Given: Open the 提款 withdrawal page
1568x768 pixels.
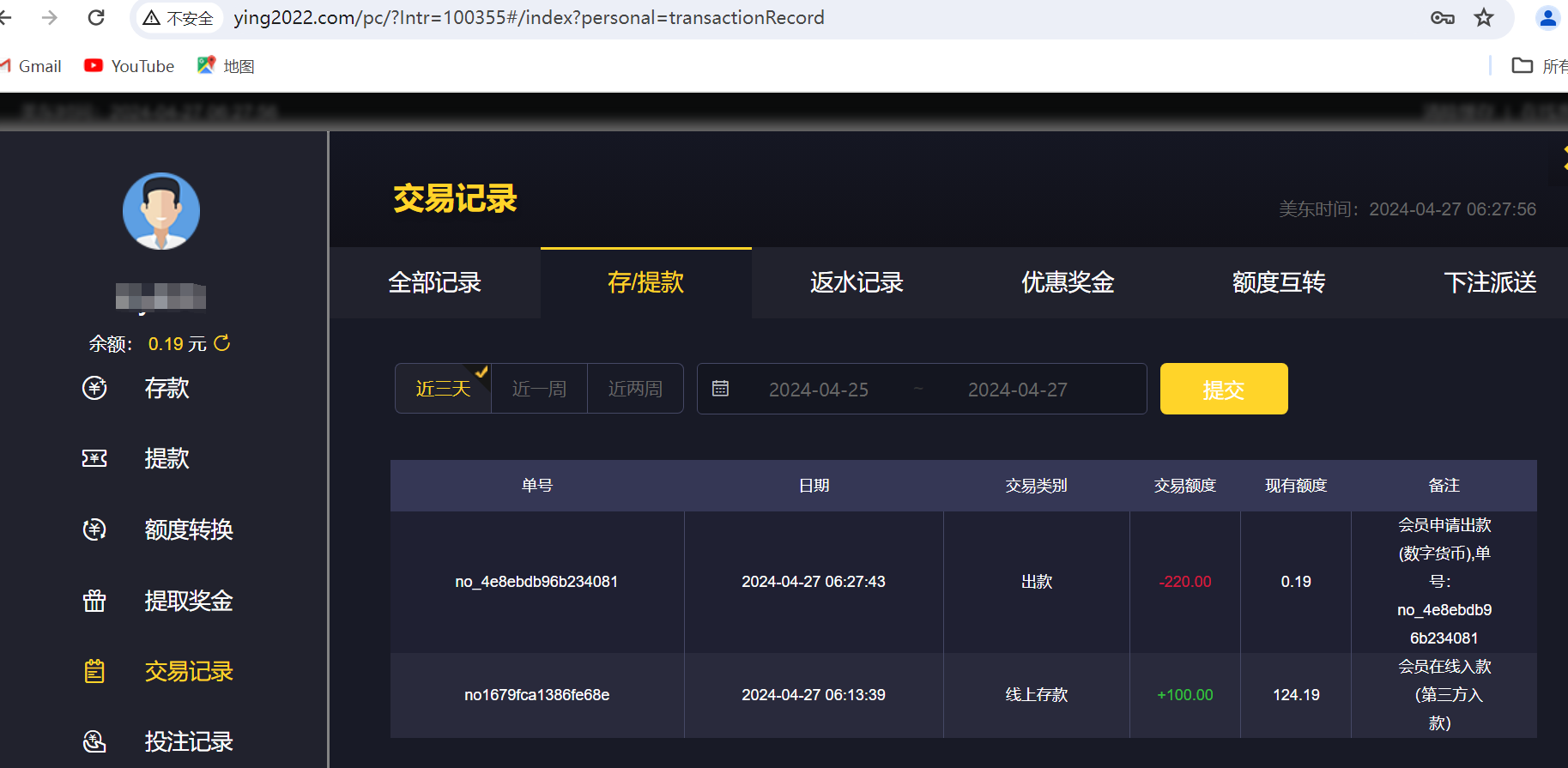Looking at the screenshot, I should (x=166, y=458).
